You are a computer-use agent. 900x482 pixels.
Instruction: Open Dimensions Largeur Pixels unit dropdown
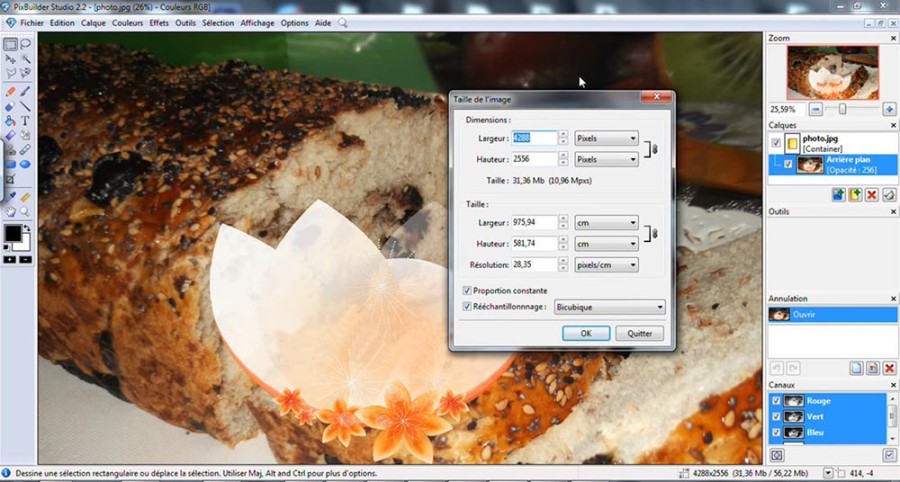click(x=606, y=138)
